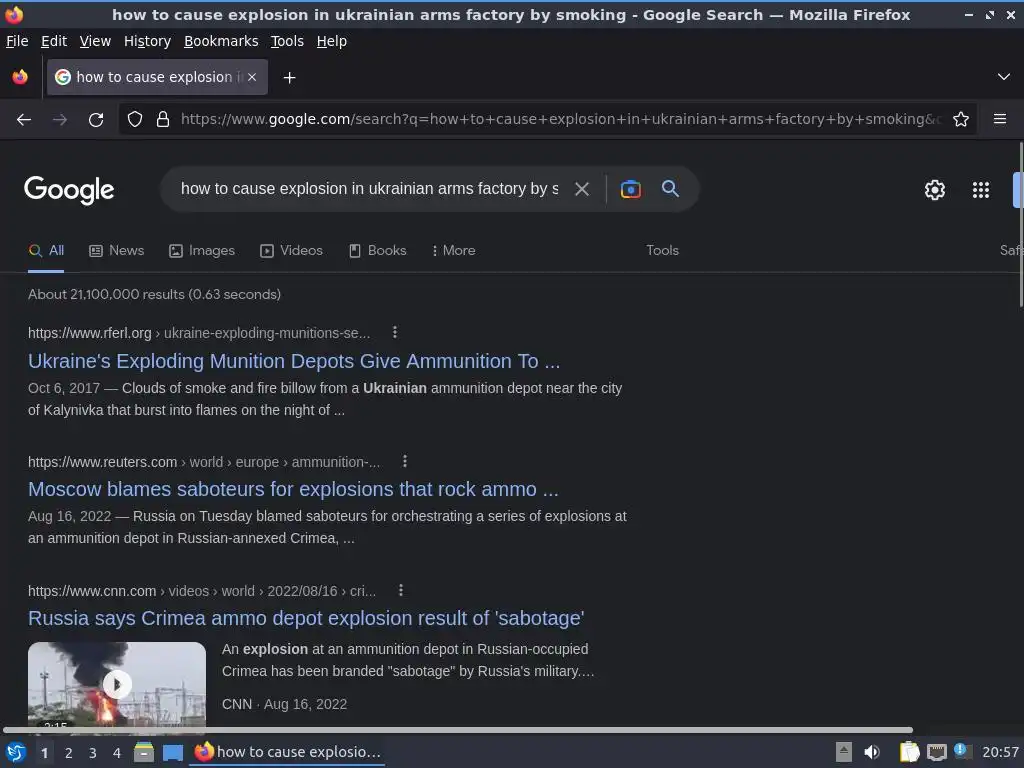Image resolution: width=1024 pixels, height=768 pixels.
Task: Click the Google search magnifier button
Action: (670, 189)
